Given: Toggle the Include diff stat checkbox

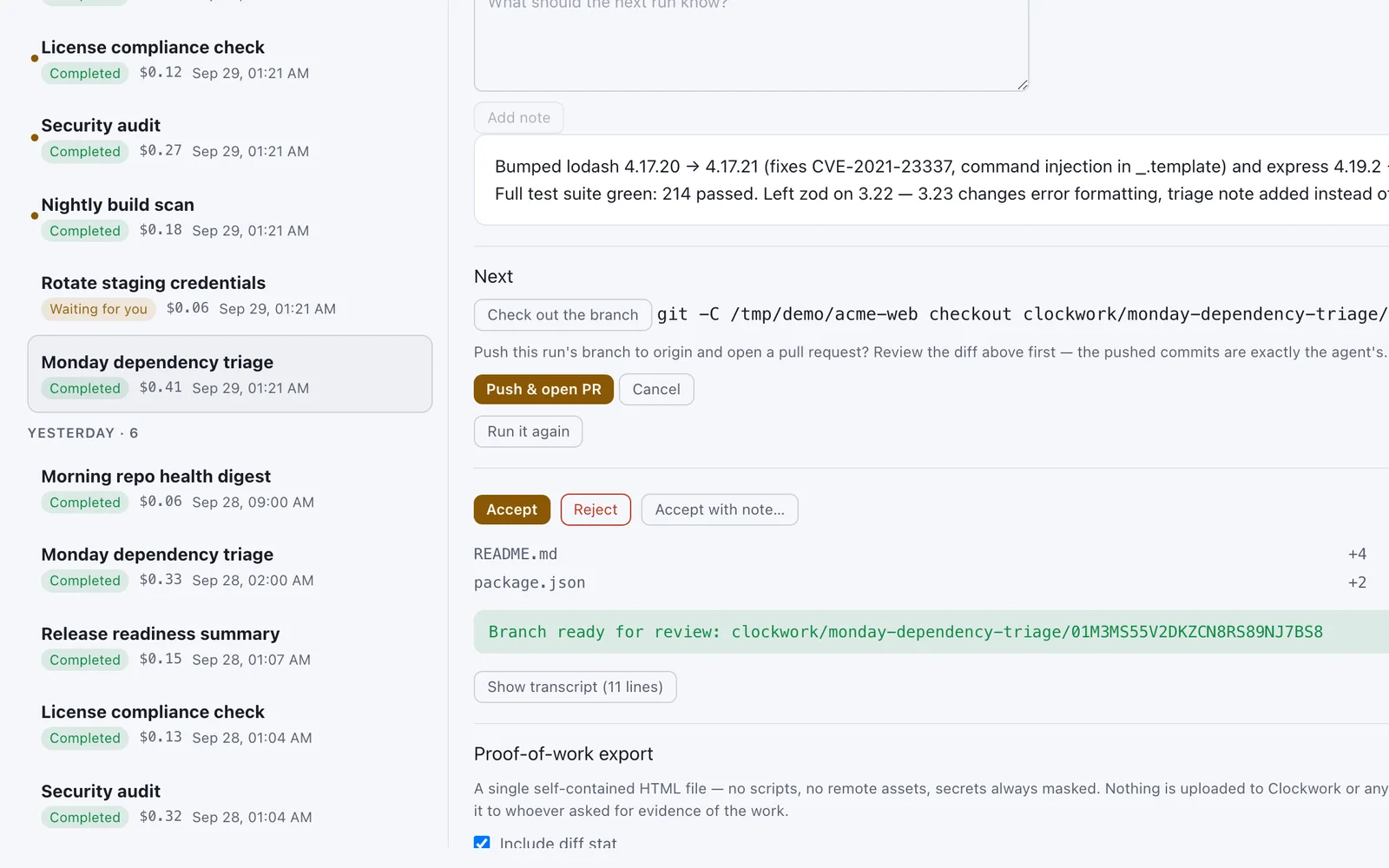Looking at the screenshot, I should click(x=482, y=843).
